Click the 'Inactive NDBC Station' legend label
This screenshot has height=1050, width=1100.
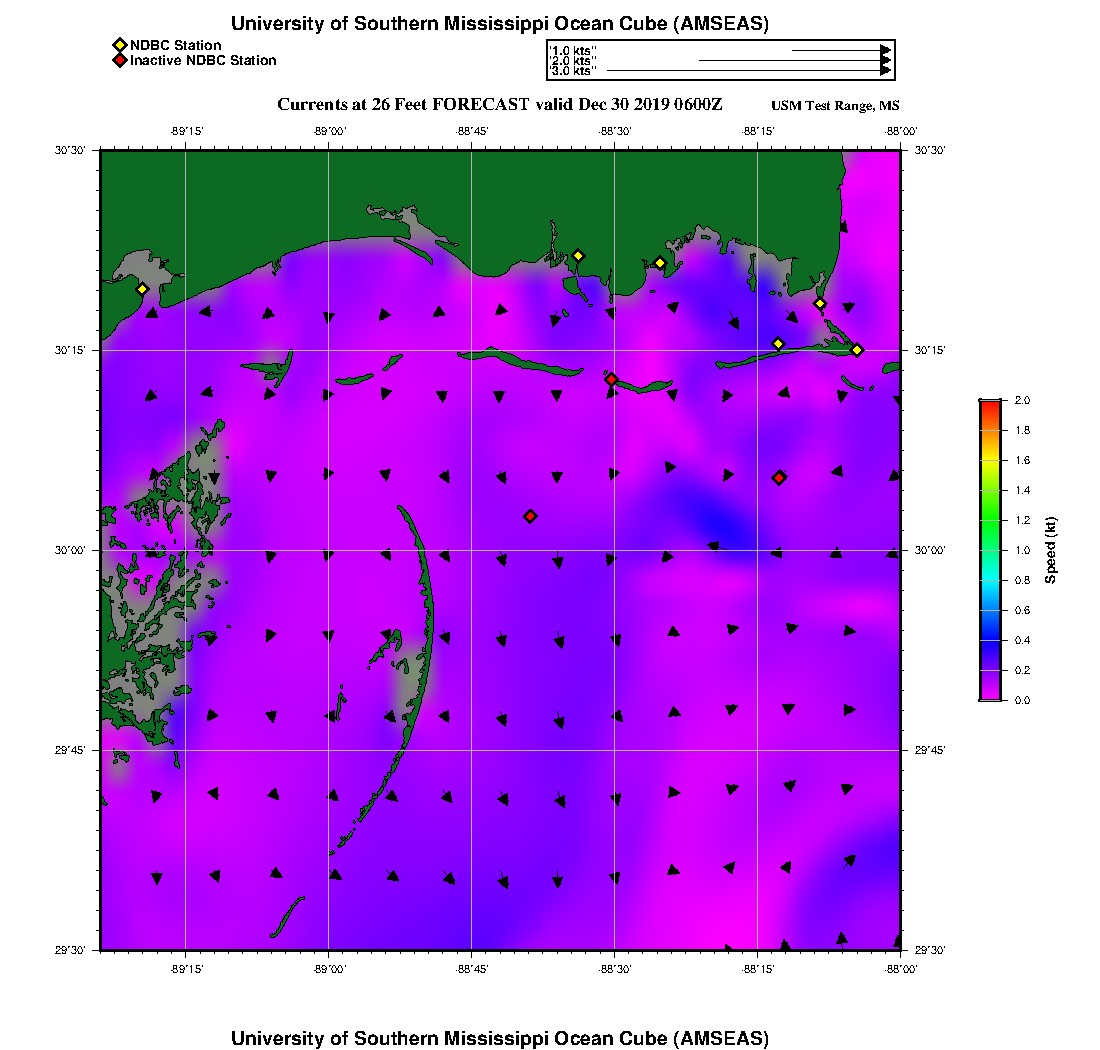(203, 60)
